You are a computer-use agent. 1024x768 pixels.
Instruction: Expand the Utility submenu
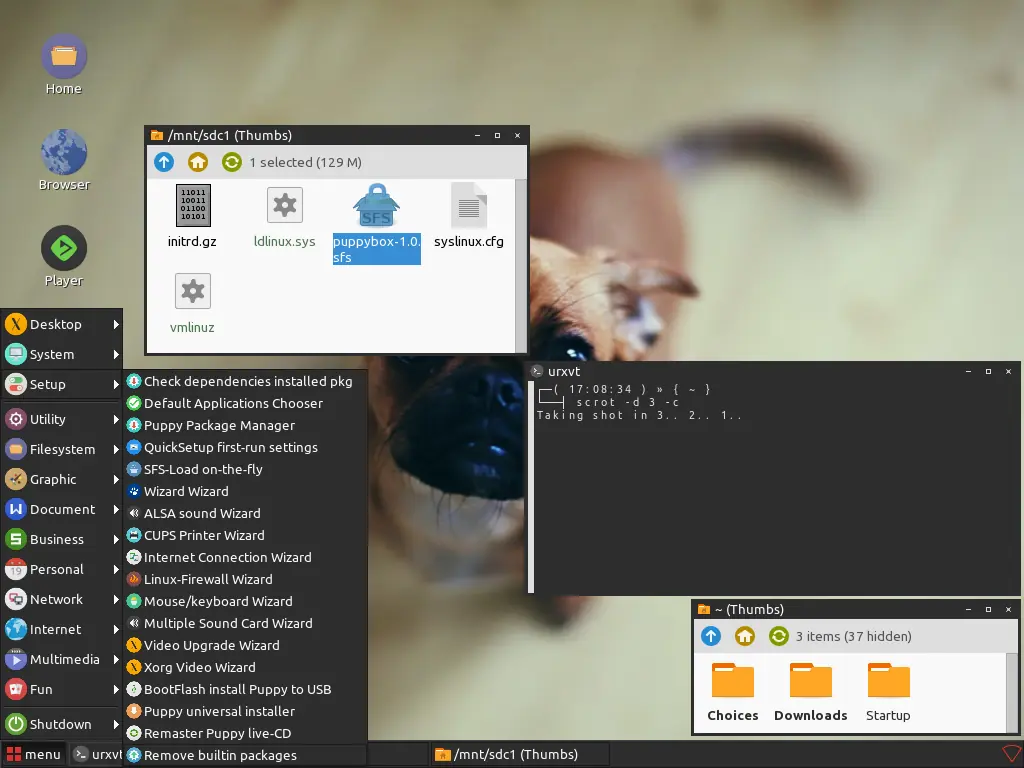click(x=62, y=419)
